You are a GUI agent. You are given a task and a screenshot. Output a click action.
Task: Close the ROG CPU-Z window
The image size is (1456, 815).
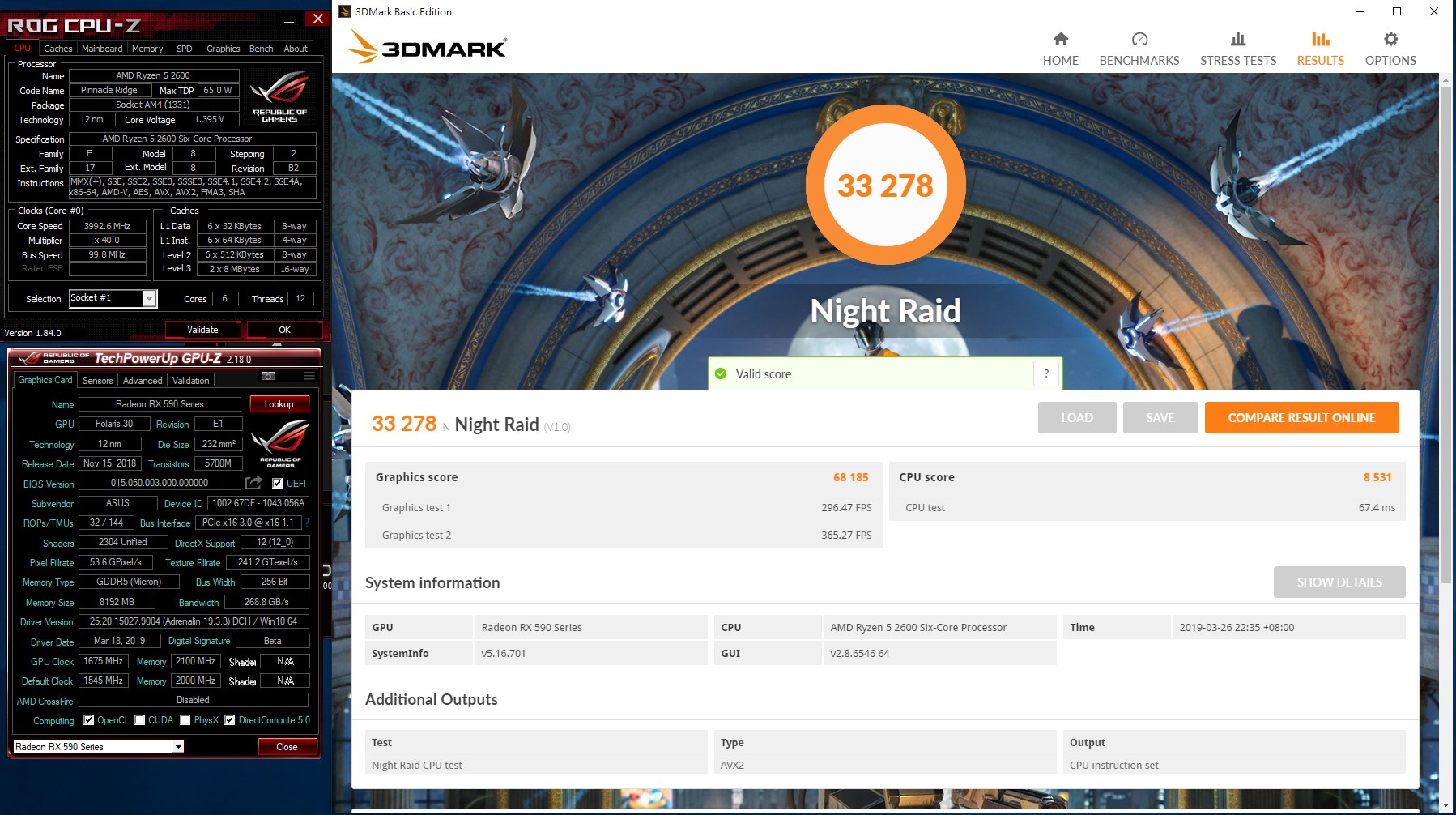point(317,19)
